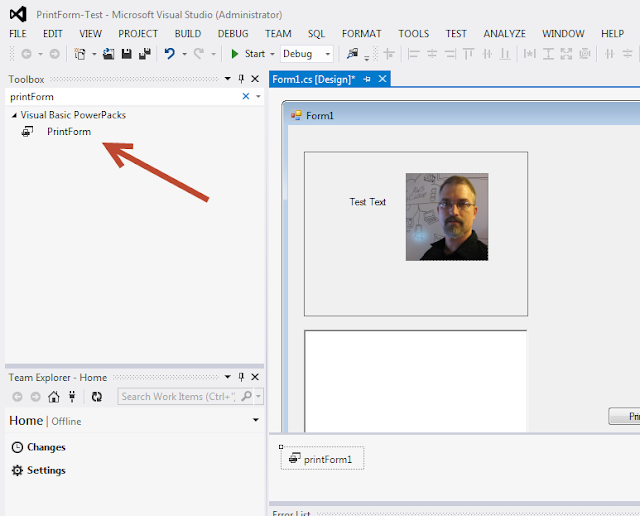This screenshot has width=640, height=516.
Task: Open the PROJECT menu
Action: (x=138, y=33)
